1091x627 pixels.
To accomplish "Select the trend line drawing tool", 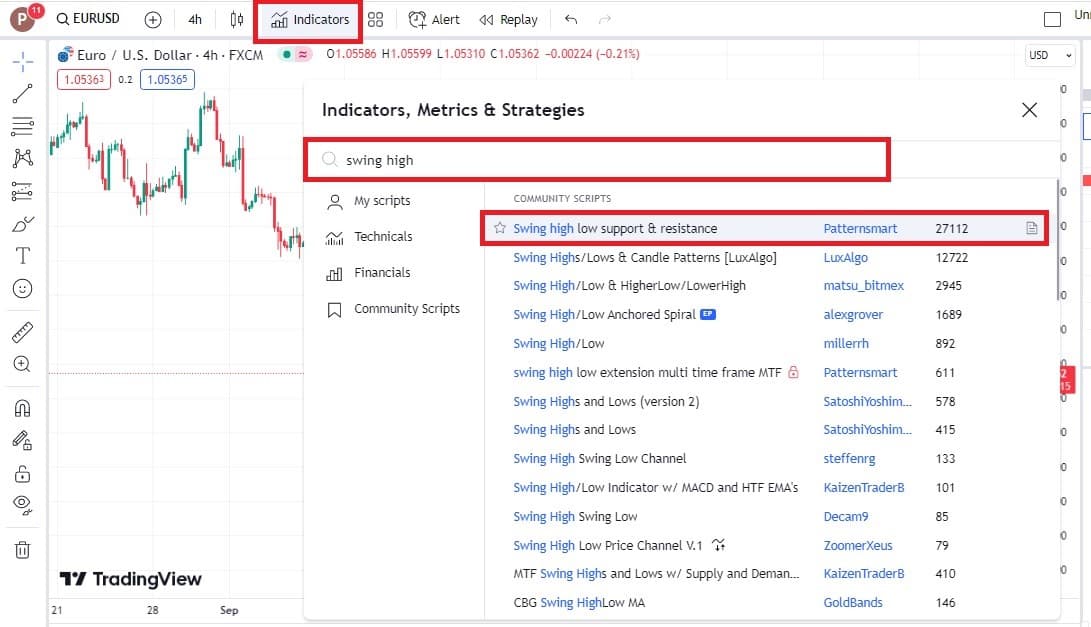I will 22,93.
